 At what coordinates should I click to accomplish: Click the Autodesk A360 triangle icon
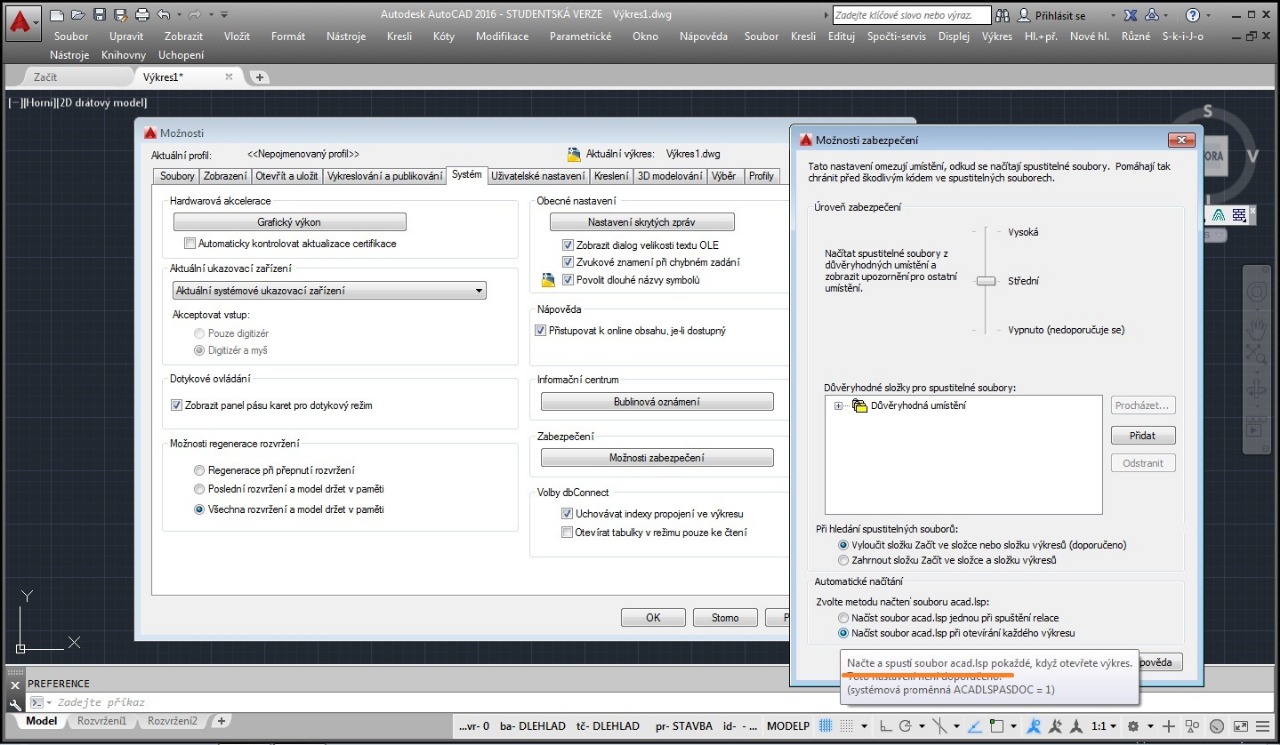(x=1152, y=15)
